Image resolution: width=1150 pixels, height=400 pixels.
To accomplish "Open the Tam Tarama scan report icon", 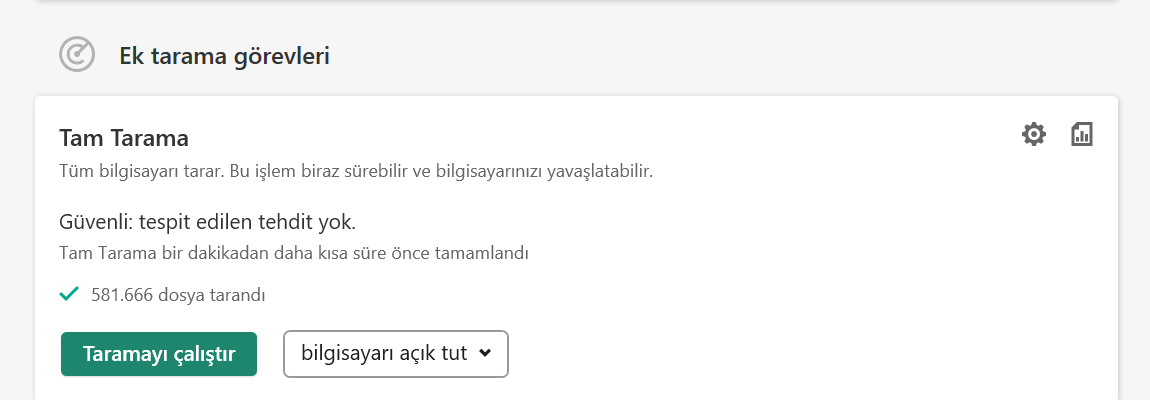I will [1081, 134].
